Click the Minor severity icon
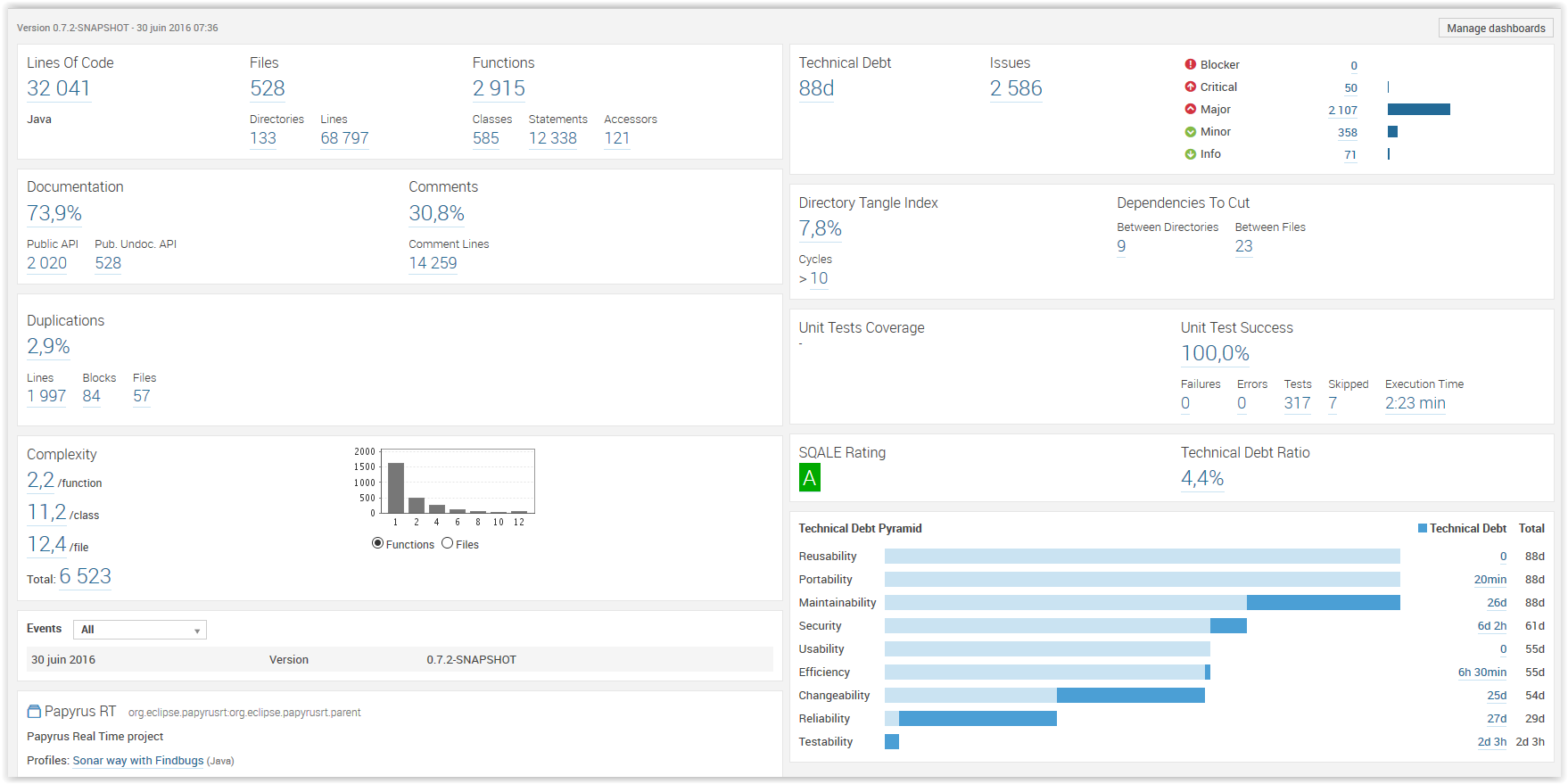 click(1190, 131)
